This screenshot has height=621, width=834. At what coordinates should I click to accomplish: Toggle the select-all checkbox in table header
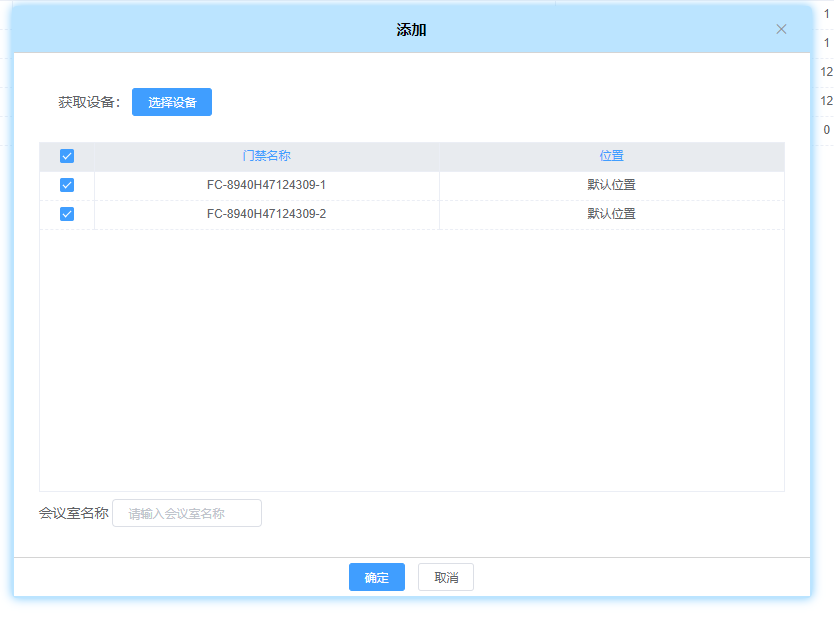(x=67, y=156)
